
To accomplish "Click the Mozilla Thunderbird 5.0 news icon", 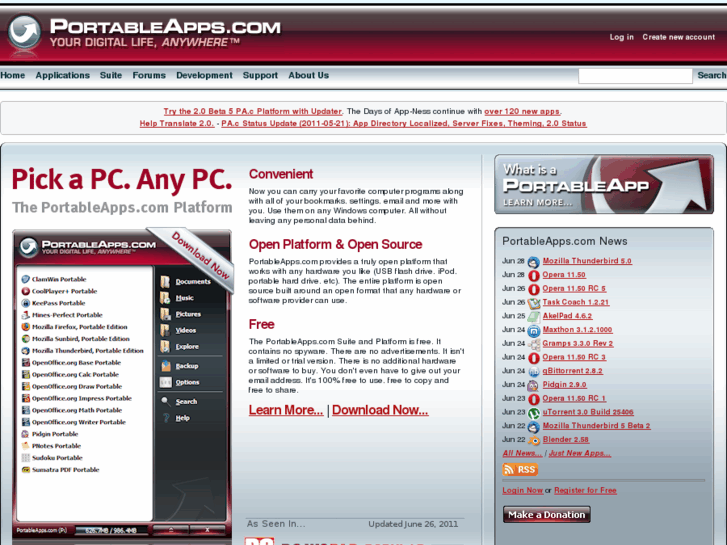I will 534,262.
